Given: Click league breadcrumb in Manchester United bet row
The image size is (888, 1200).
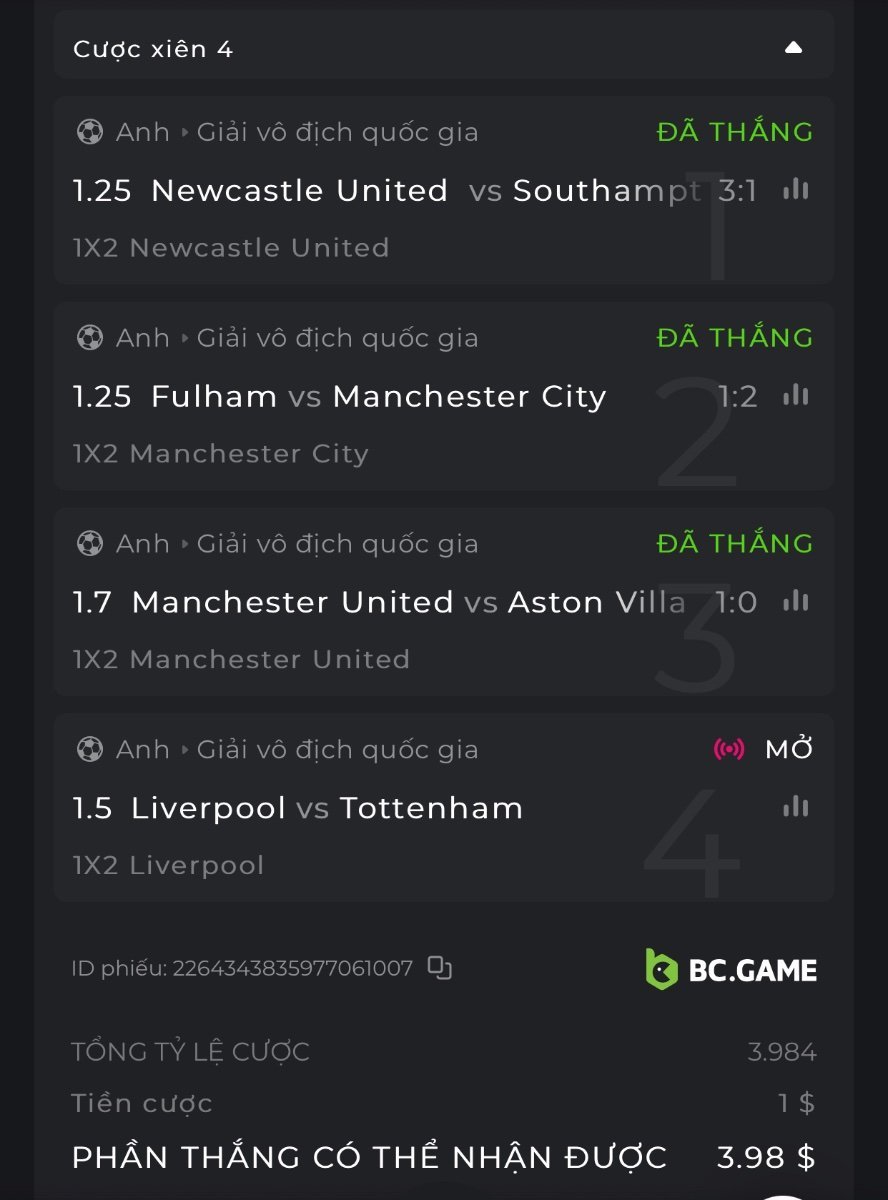Looking at the screenshot, I should click(336, 544).
